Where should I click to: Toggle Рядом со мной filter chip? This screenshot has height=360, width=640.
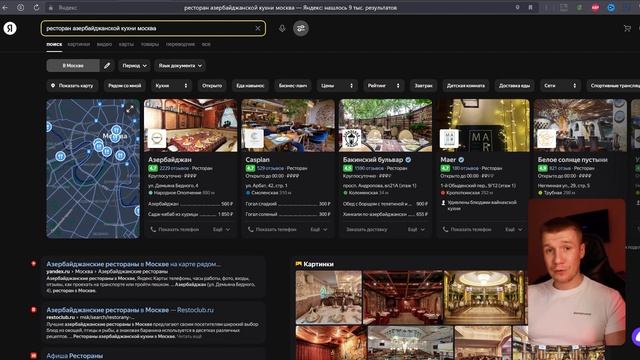coord(124,86)
